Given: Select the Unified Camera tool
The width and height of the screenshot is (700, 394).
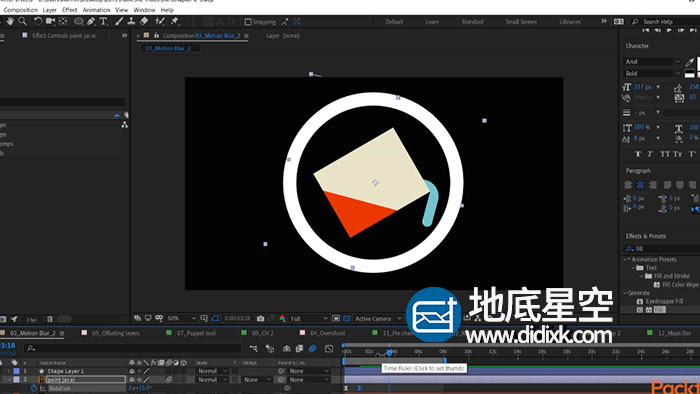Looking at the screenshot, I should coord(50,21).
